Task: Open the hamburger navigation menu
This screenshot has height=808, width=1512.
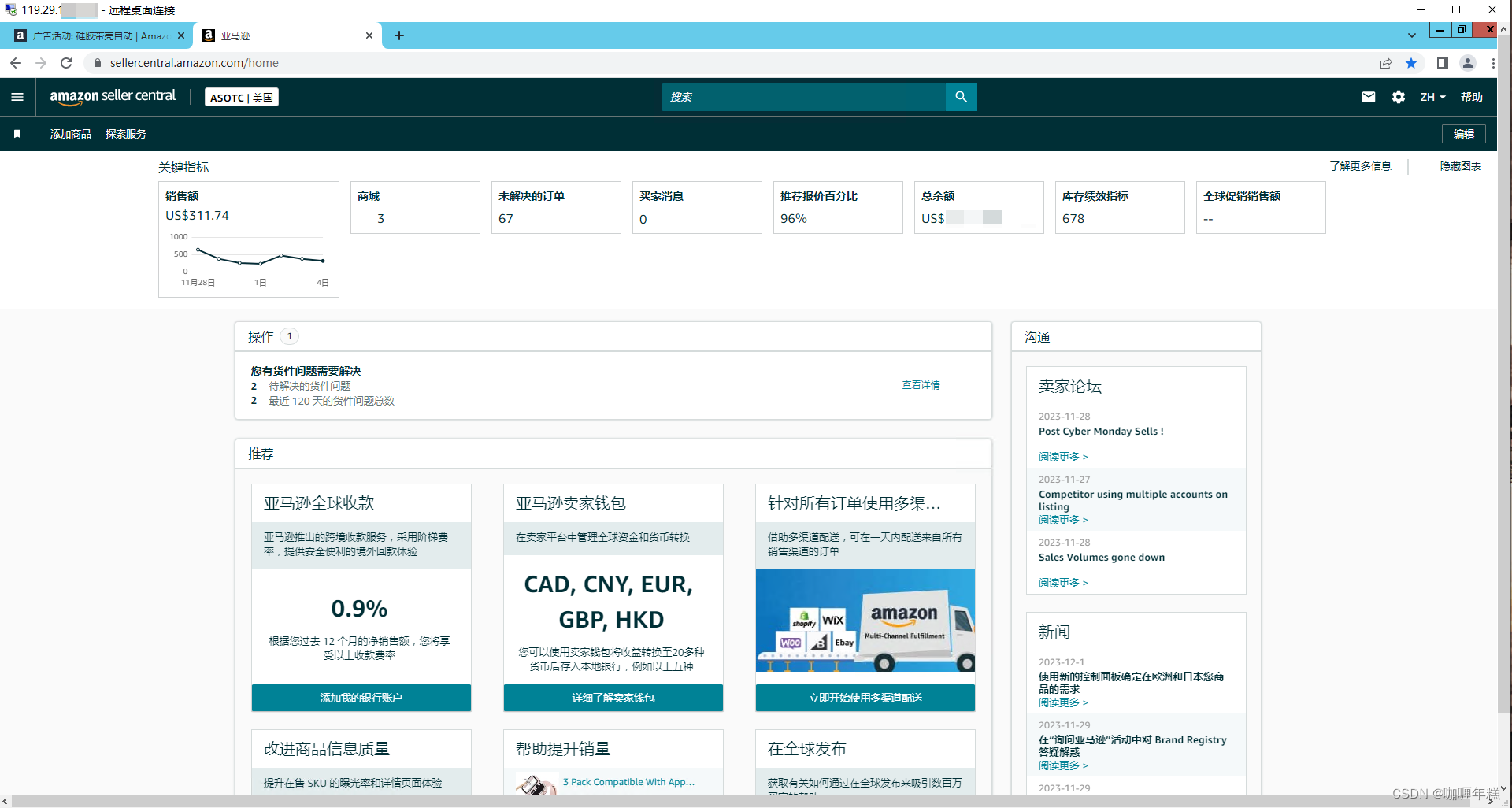Action: 17,97
